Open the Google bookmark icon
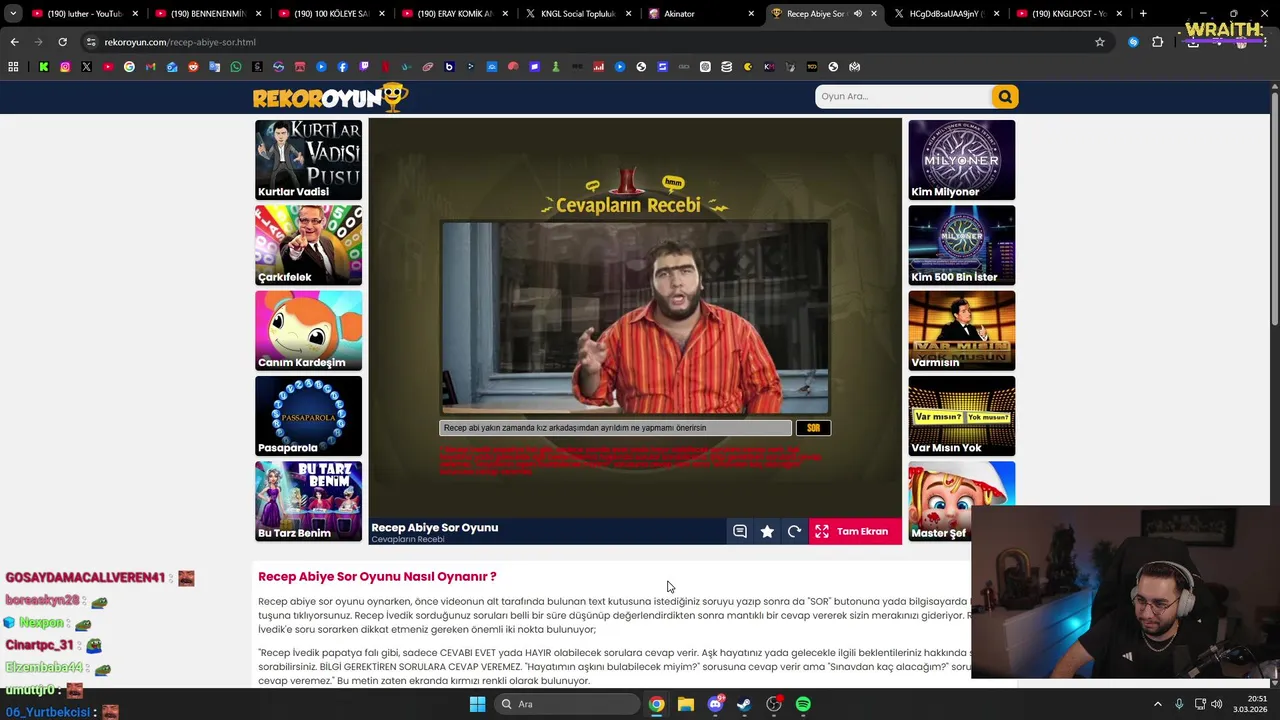The height and width of the screenshot is (720, 1280). click(x=129, y=67)
